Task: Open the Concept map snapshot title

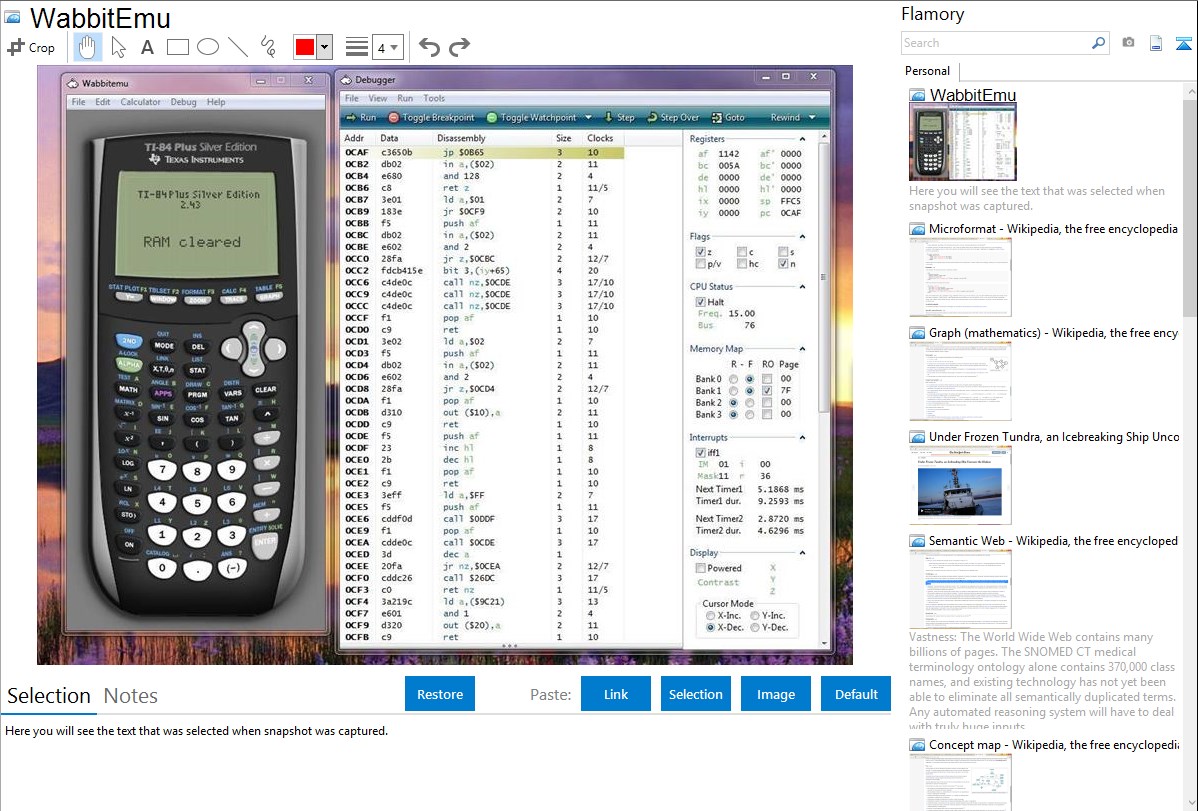Action: click(x=1053, y=745)
